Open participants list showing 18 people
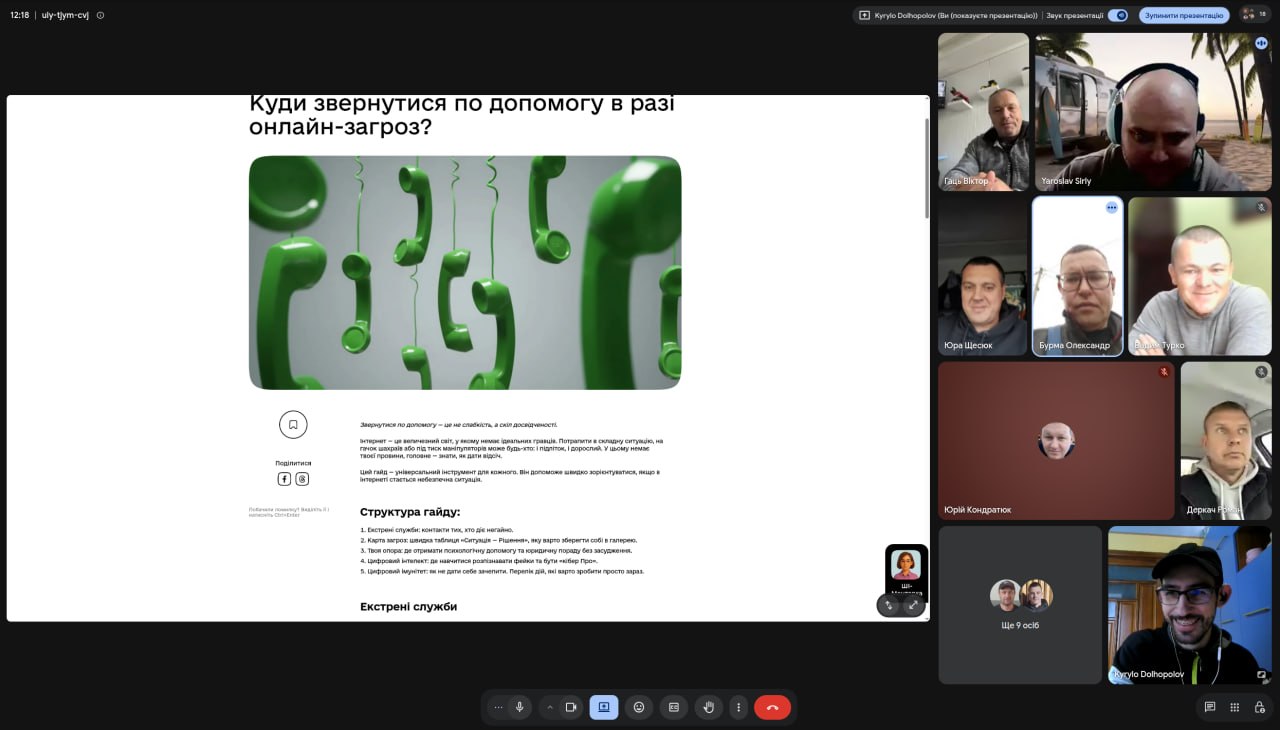 click(1254, 15)
